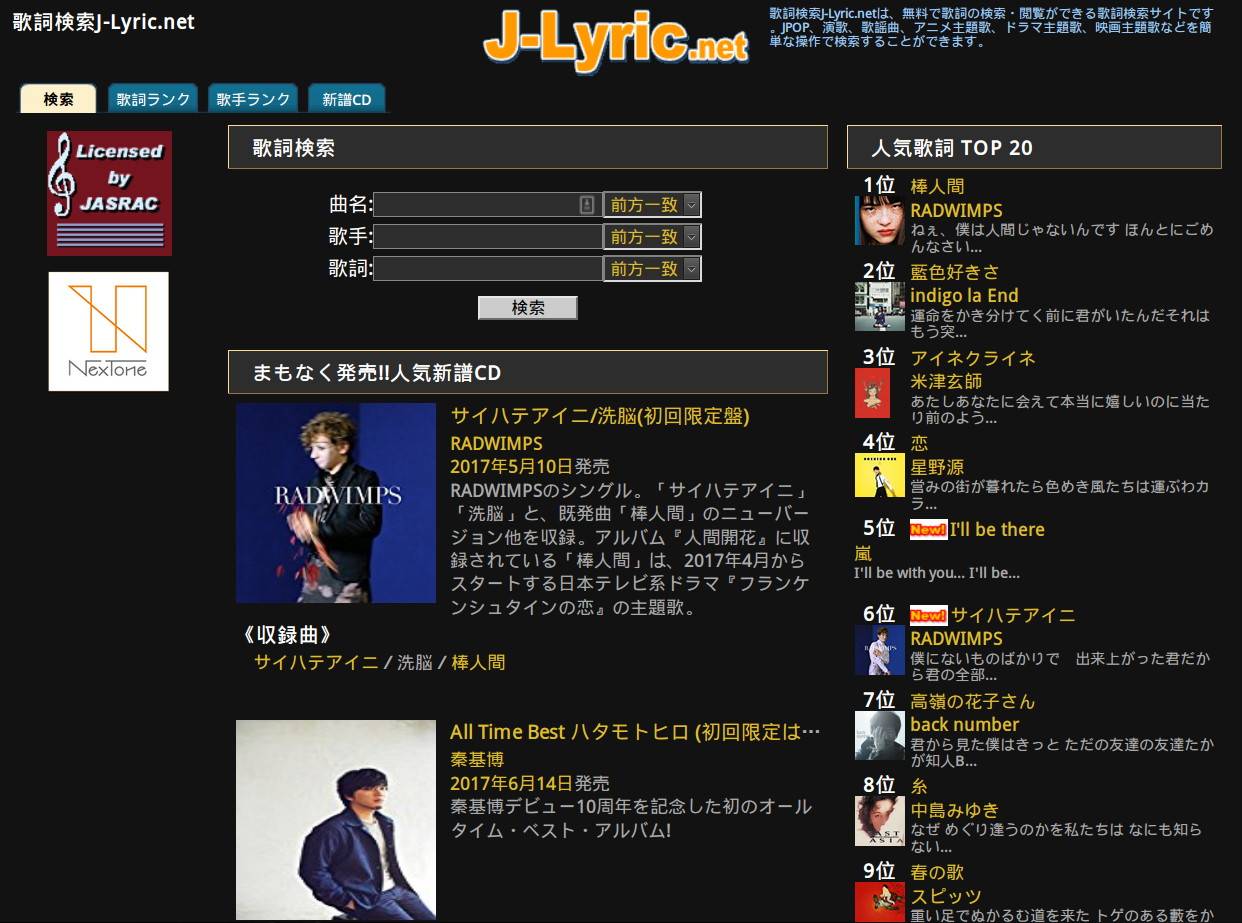Open 歌詞検索J-Lyric.net header title link

coord(104,21)
